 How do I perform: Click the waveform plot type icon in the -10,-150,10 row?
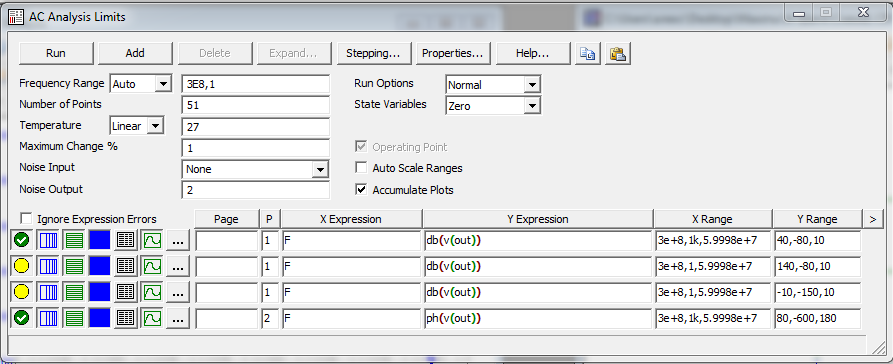point(151,292)
